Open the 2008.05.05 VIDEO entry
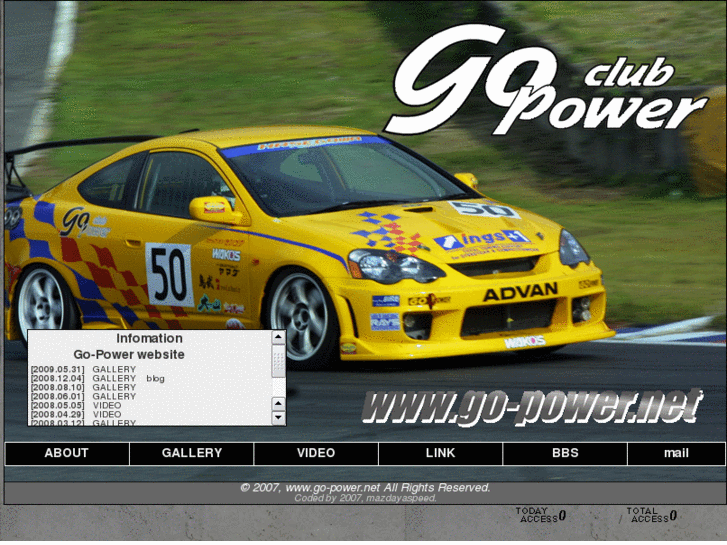 [x=107, y=405]
